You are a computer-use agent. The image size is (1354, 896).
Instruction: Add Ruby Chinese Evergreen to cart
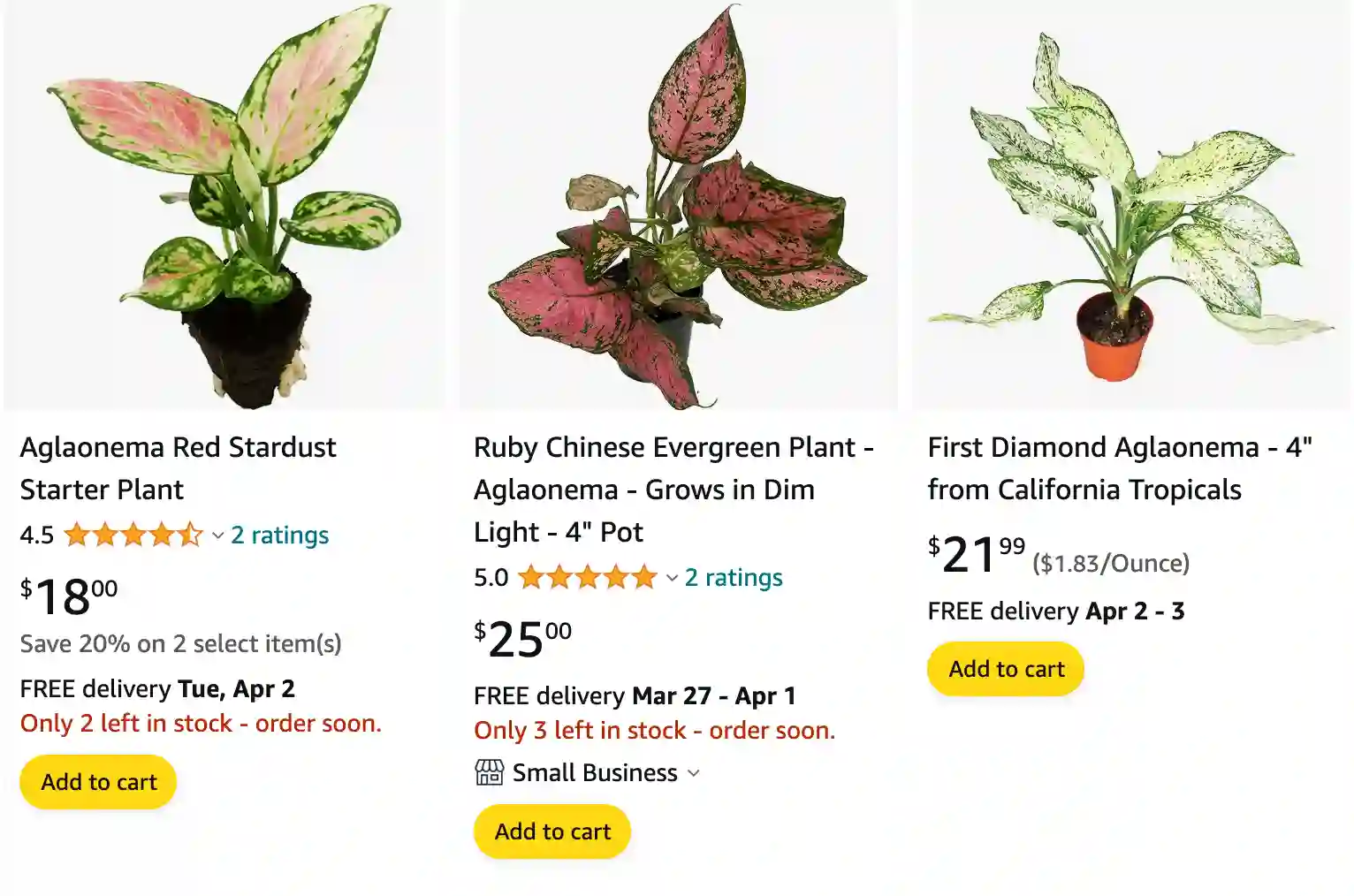551,831
